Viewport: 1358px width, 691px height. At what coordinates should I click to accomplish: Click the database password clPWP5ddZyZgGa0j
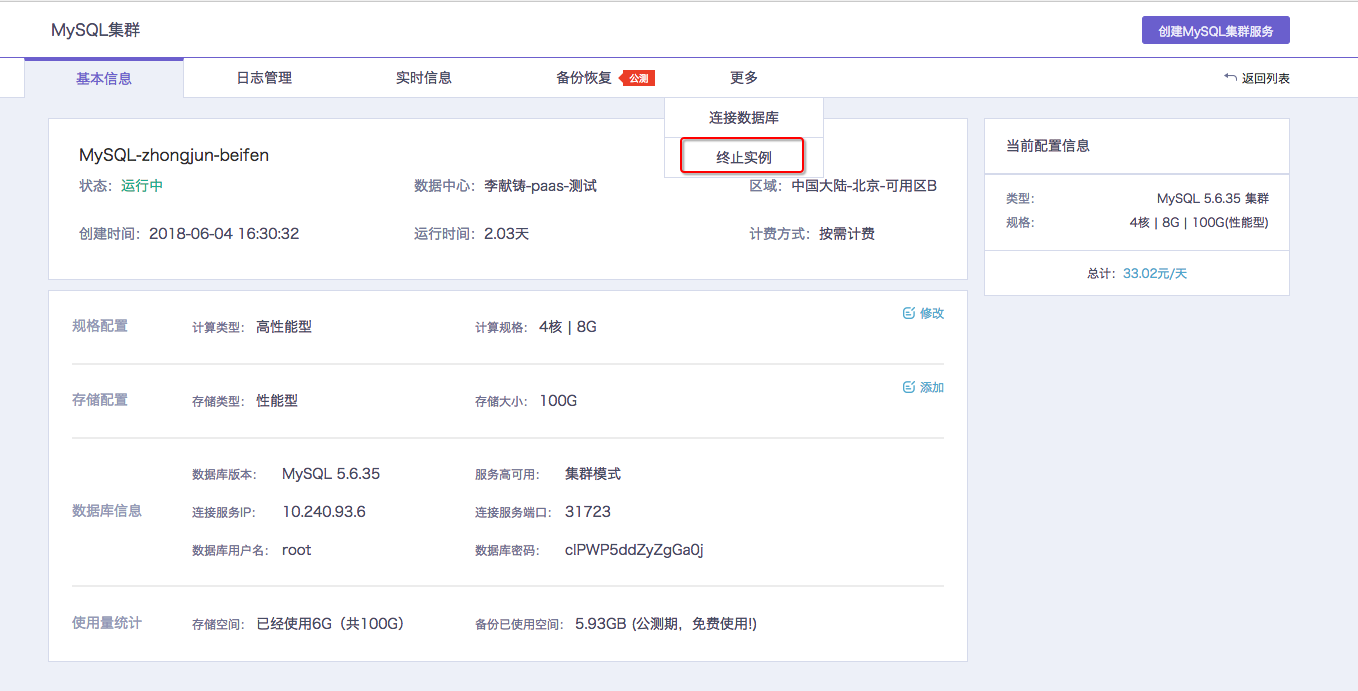pyautogui.click(x=634, y=550)
